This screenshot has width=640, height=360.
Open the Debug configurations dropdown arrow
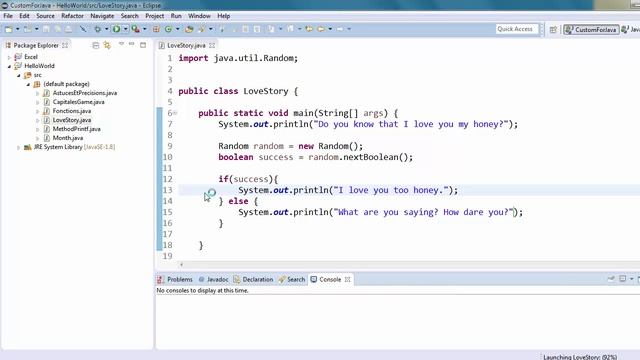coord(106,29)
